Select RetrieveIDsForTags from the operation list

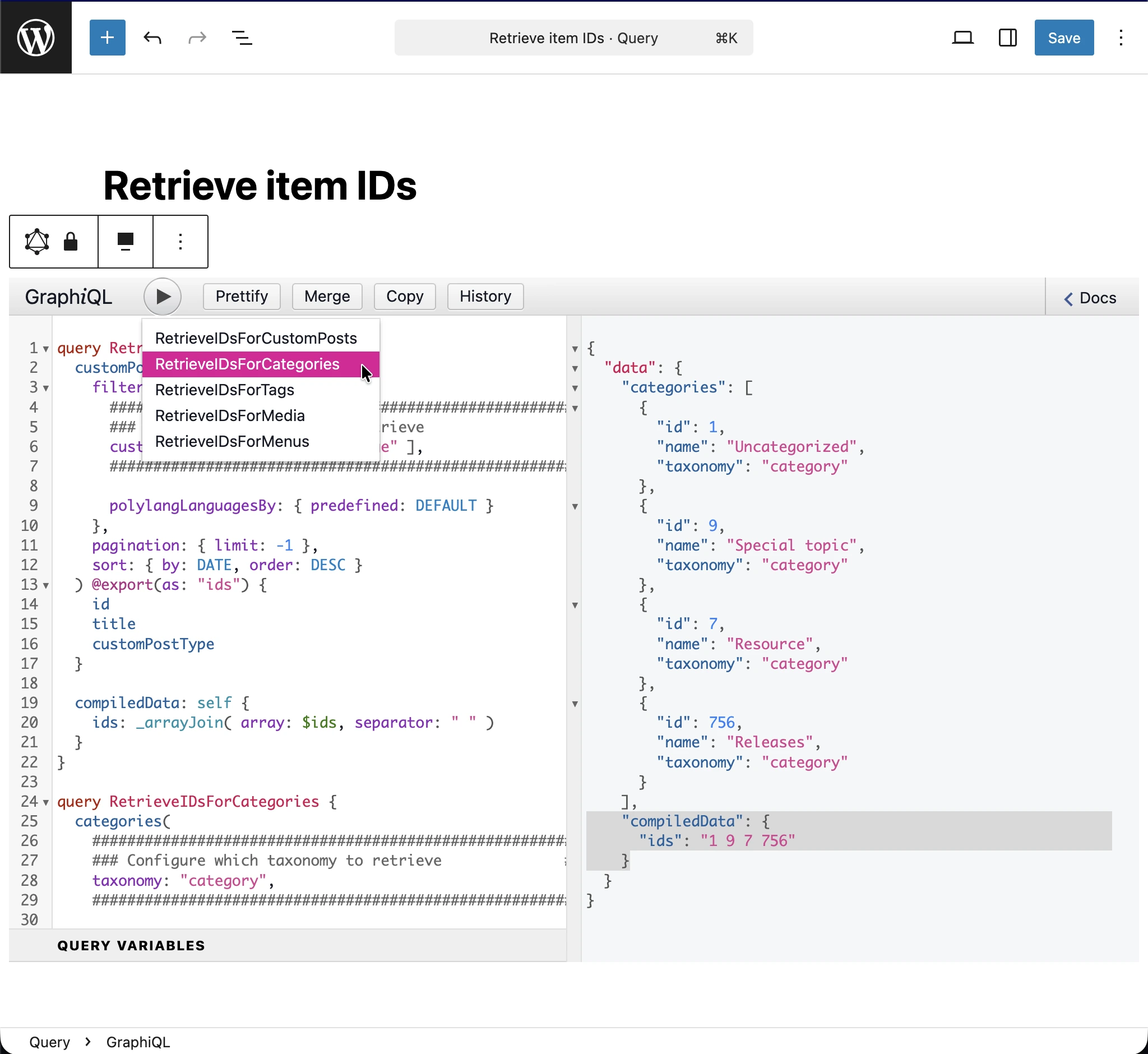pyautogui.click(x=225, y=390)
